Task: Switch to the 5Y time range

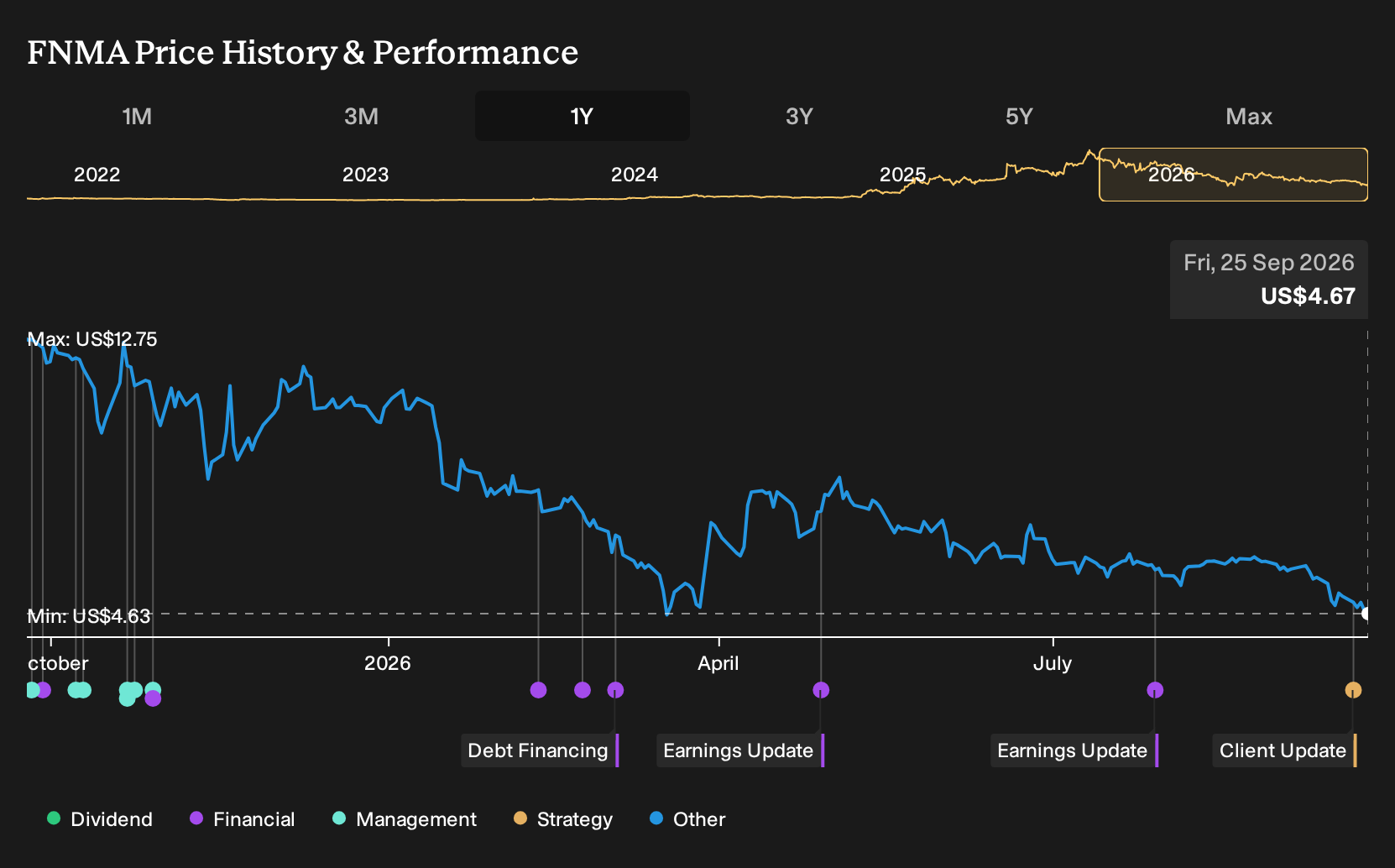Action: (x=1019, y=116)
